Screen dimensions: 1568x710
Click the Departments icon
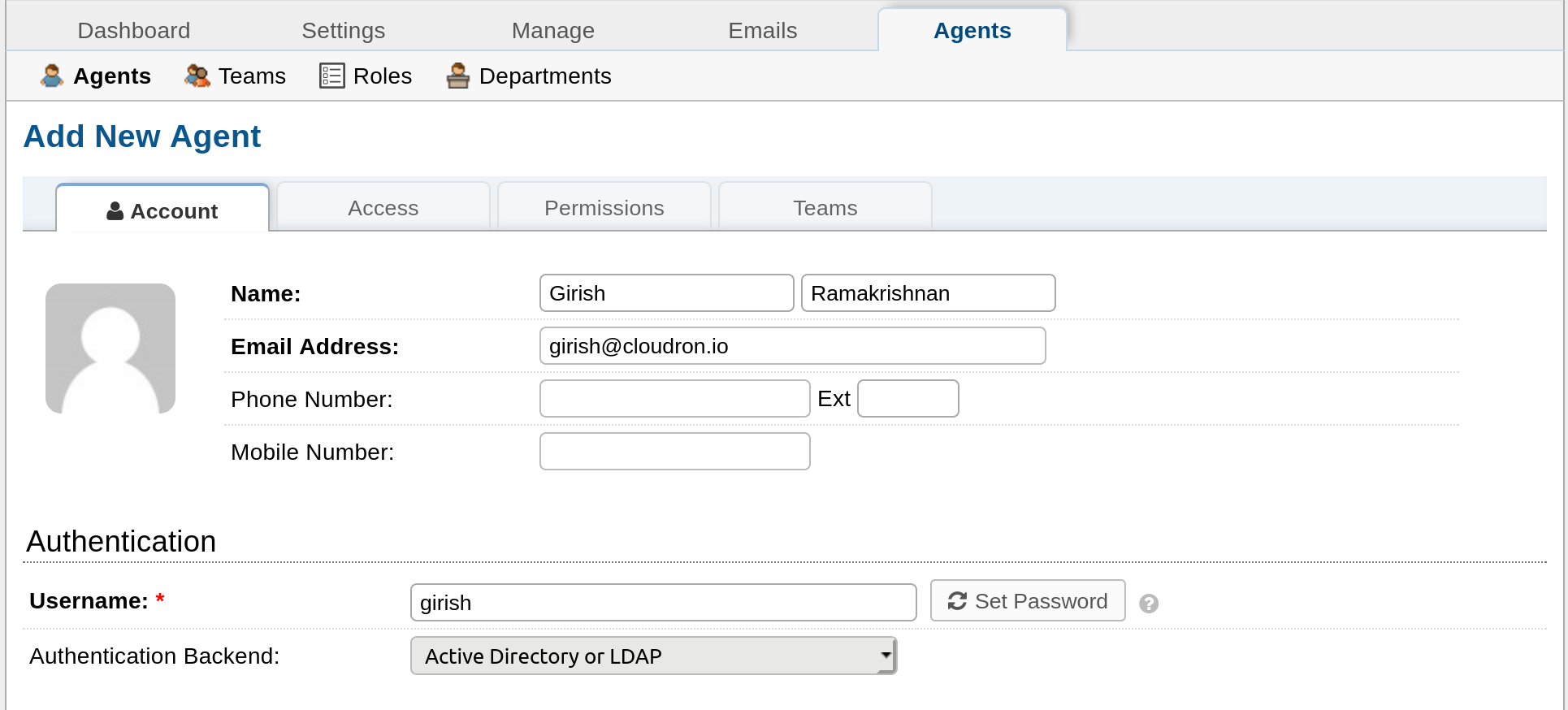click(x=458, y=76)
